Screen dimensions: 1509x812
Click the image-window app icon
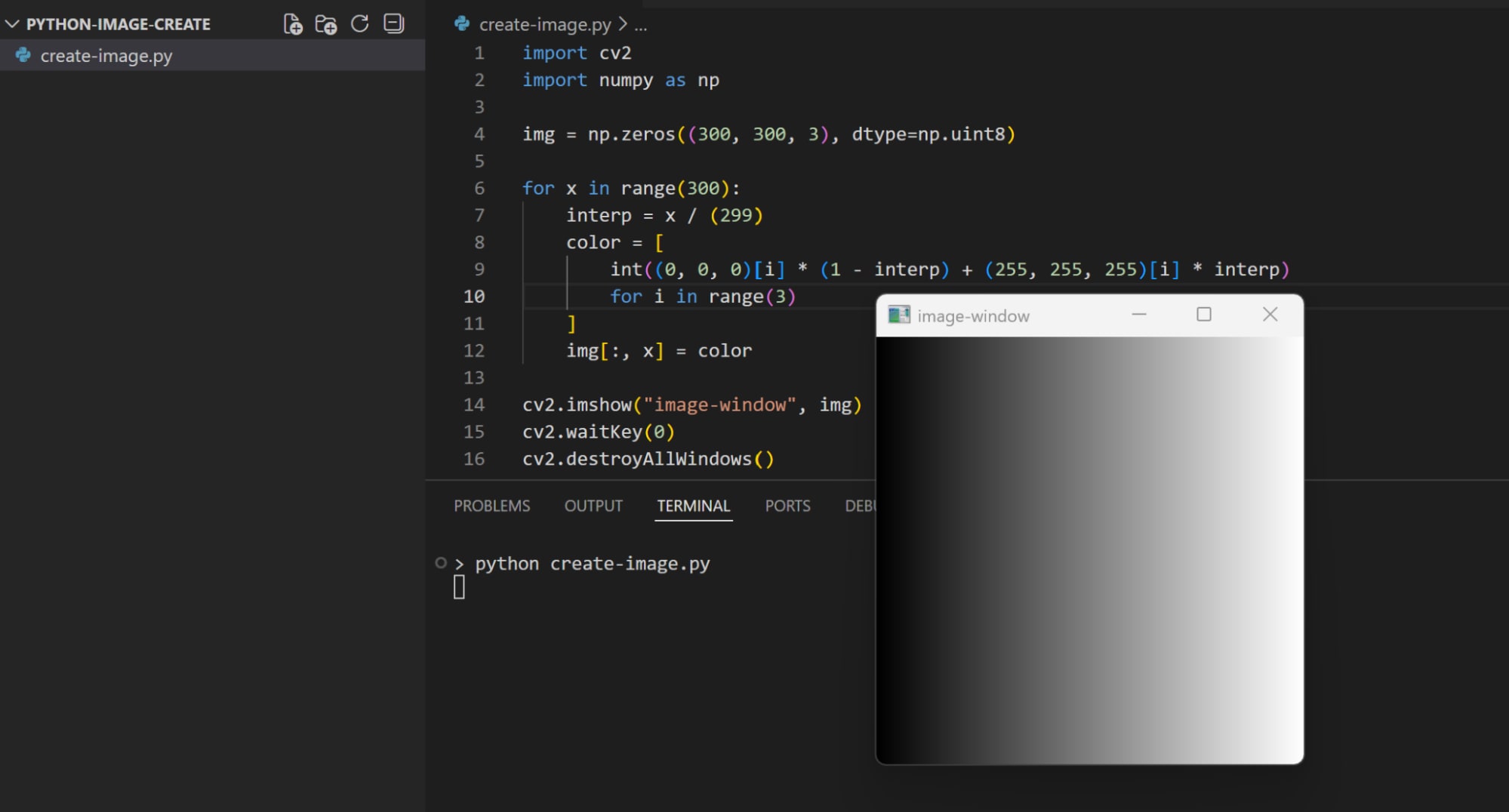click(x=898, y=315)
